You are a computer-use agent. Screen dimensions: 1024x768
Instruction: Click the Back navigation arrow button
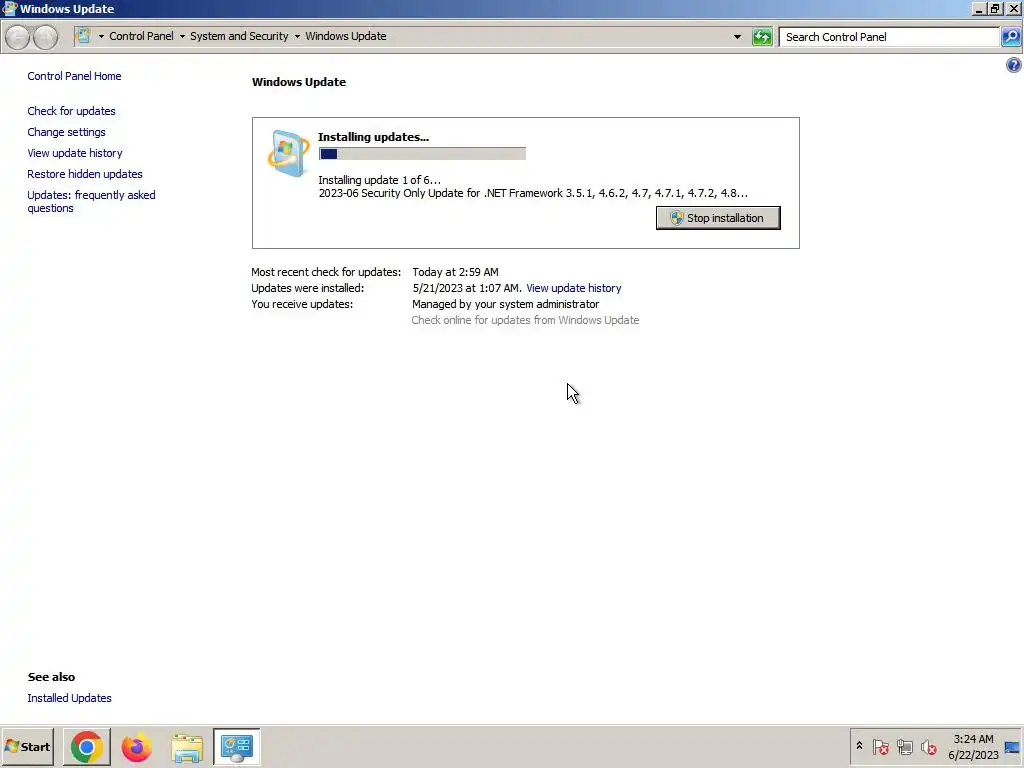tap(18, 37)
